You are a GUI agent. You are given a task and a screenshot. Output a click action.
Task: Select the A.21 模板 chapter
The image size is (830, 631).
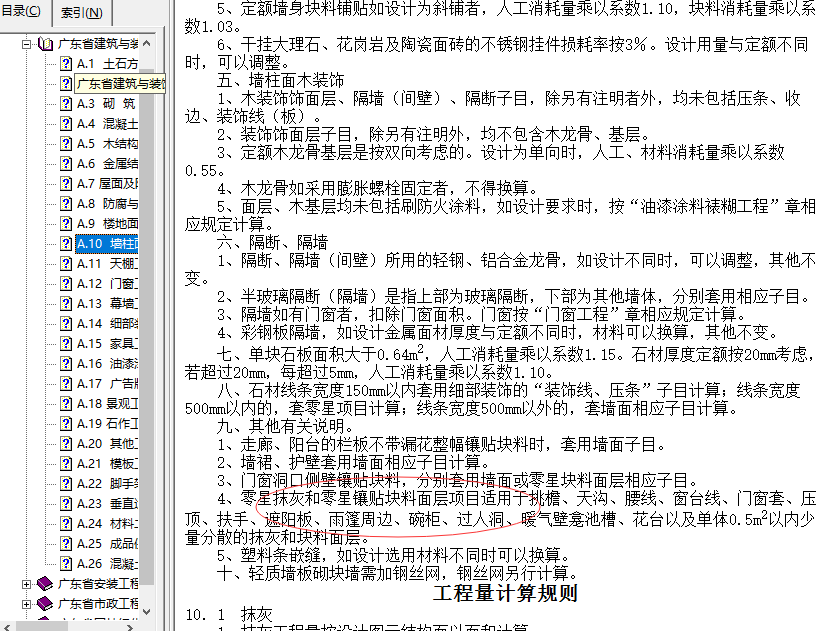tap(107, 464)
